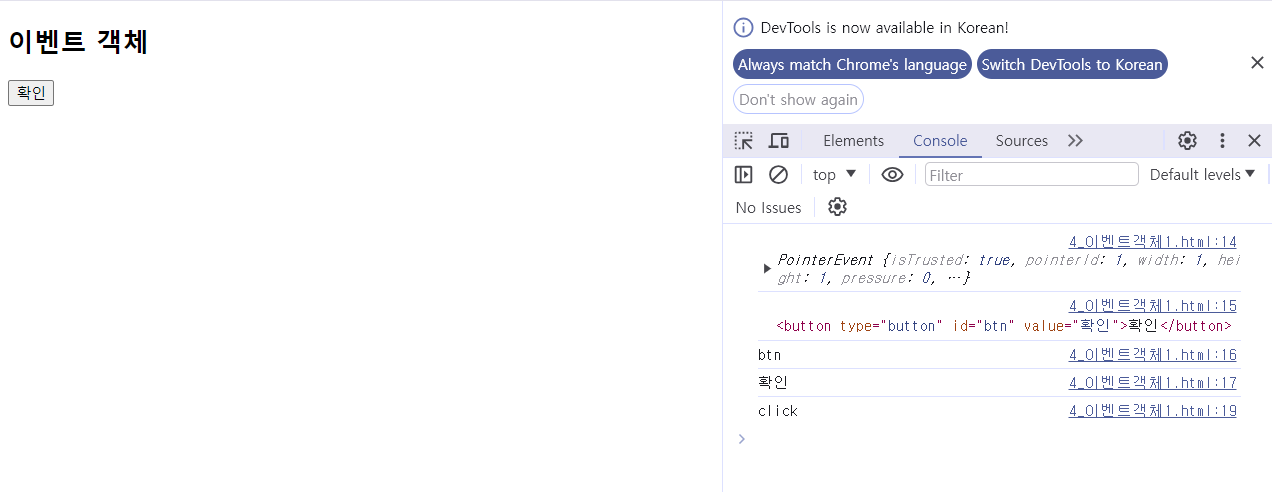Image resolution: width=1272 pixels, height=492 pixels.
Task: Open console settings gear beside No Issues
Action: pyautogui.click(x=838, y=207)
